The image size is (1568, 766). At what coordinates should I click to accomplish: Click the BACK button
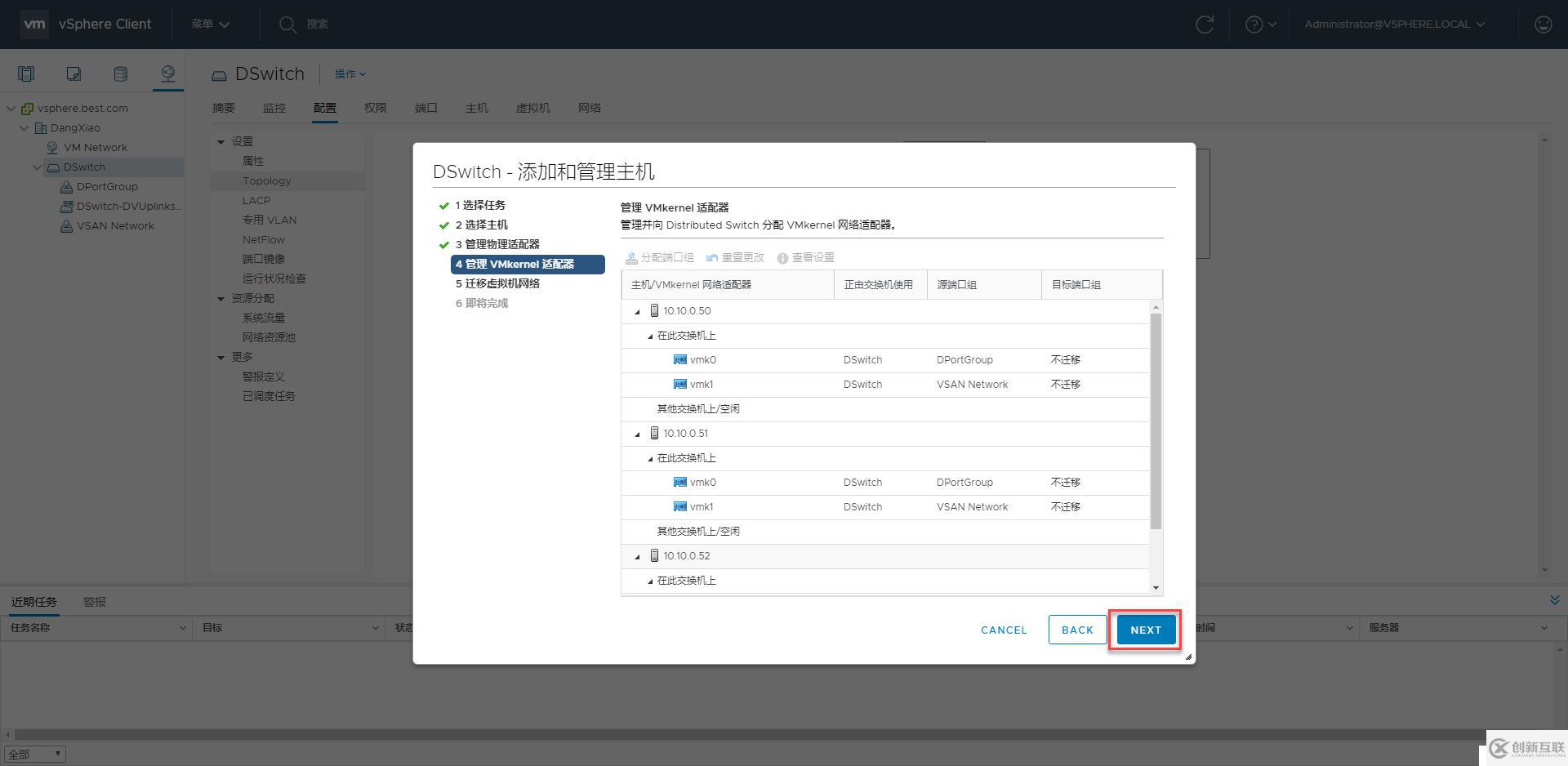pos(1077,630)
